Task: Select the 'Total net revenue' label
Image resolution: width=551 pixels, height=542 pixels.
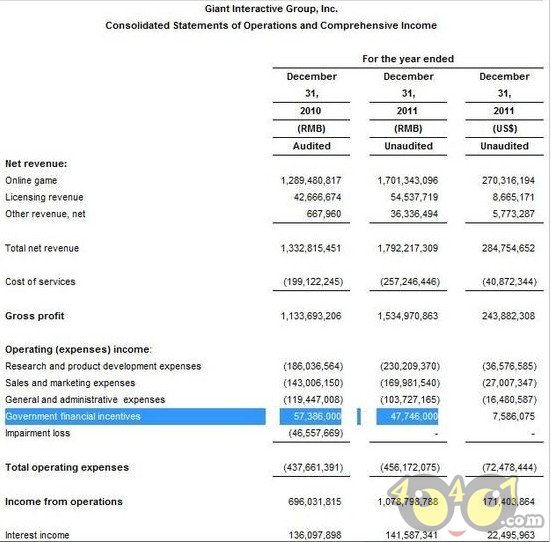Action: [x=42, y=248]
